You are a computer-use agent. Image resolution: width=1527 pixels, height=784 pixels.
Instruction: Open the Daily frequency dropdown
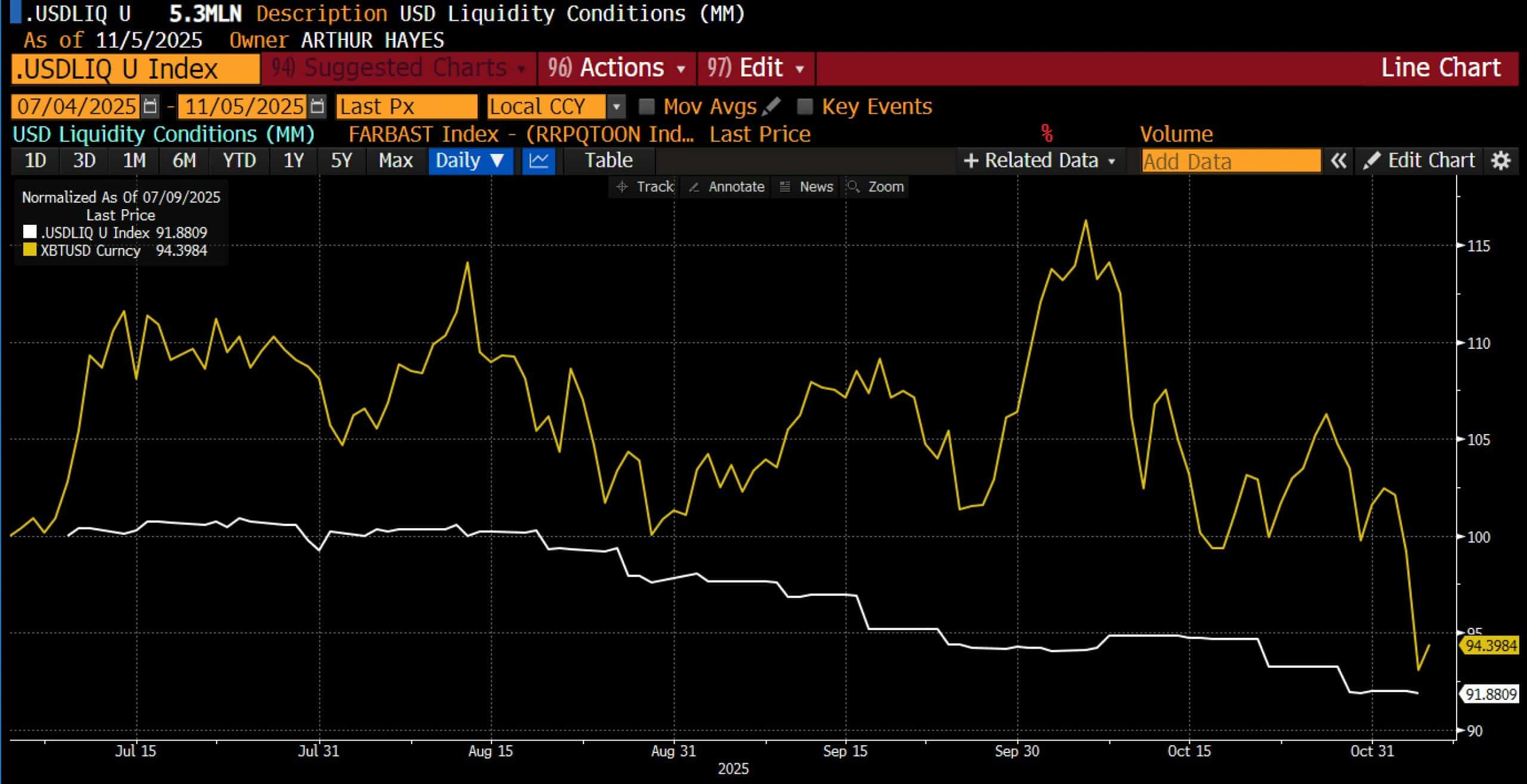470,161
